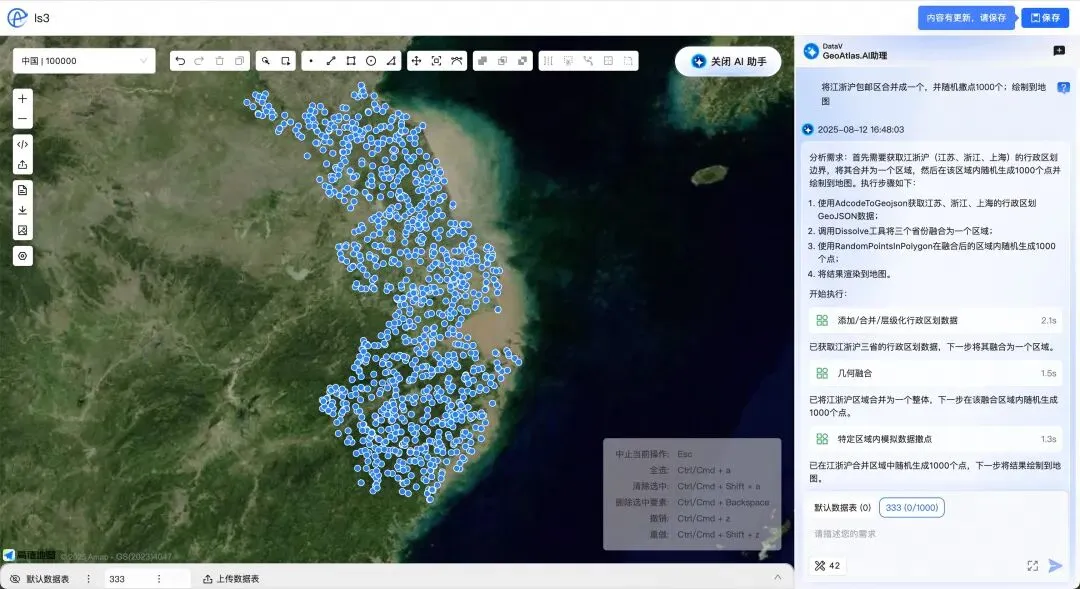The image size is (1080, 589).
Task: Click the download icon in left sidebar
Action: pos(23,210)
